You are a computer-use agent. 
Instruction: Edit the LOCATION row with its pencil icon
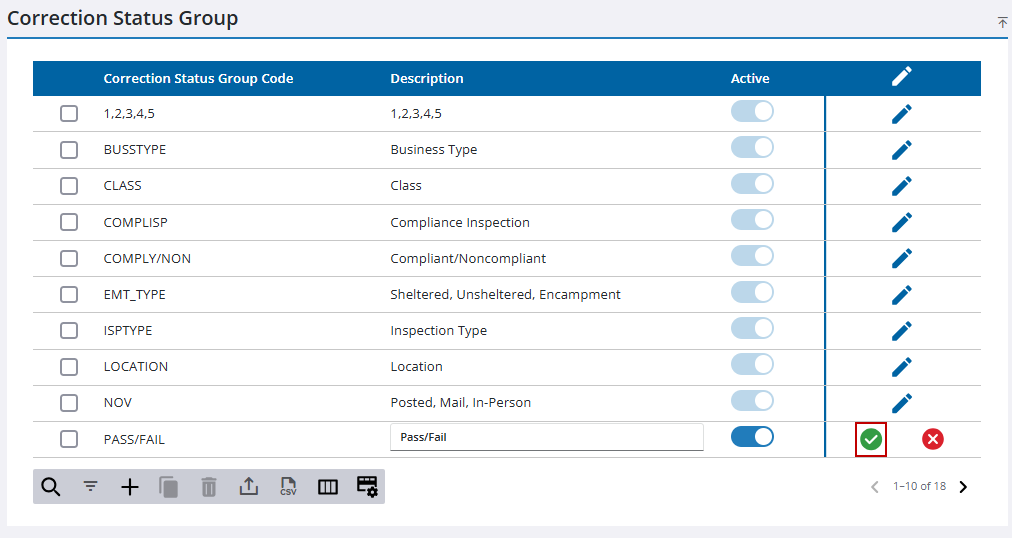[x=902, y=366]
